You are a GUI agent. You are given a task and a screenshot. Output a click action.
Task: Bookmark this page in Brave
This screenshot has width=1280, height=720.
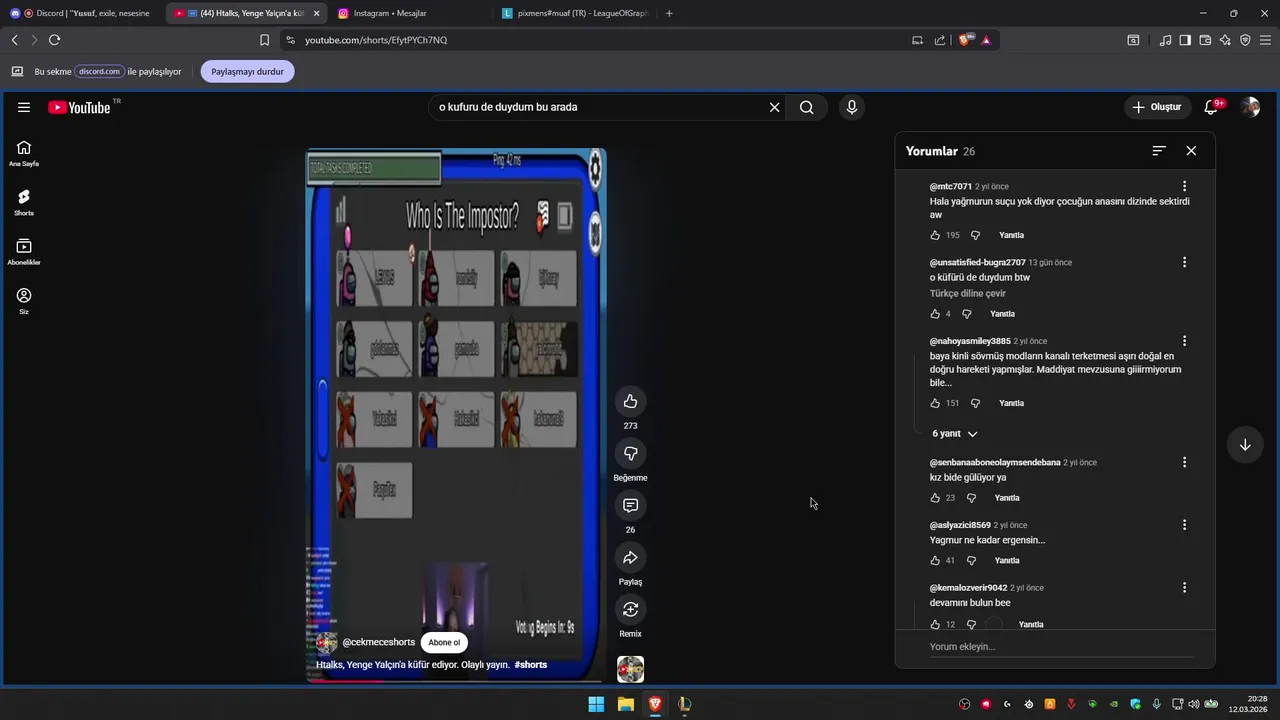(264, 40)
